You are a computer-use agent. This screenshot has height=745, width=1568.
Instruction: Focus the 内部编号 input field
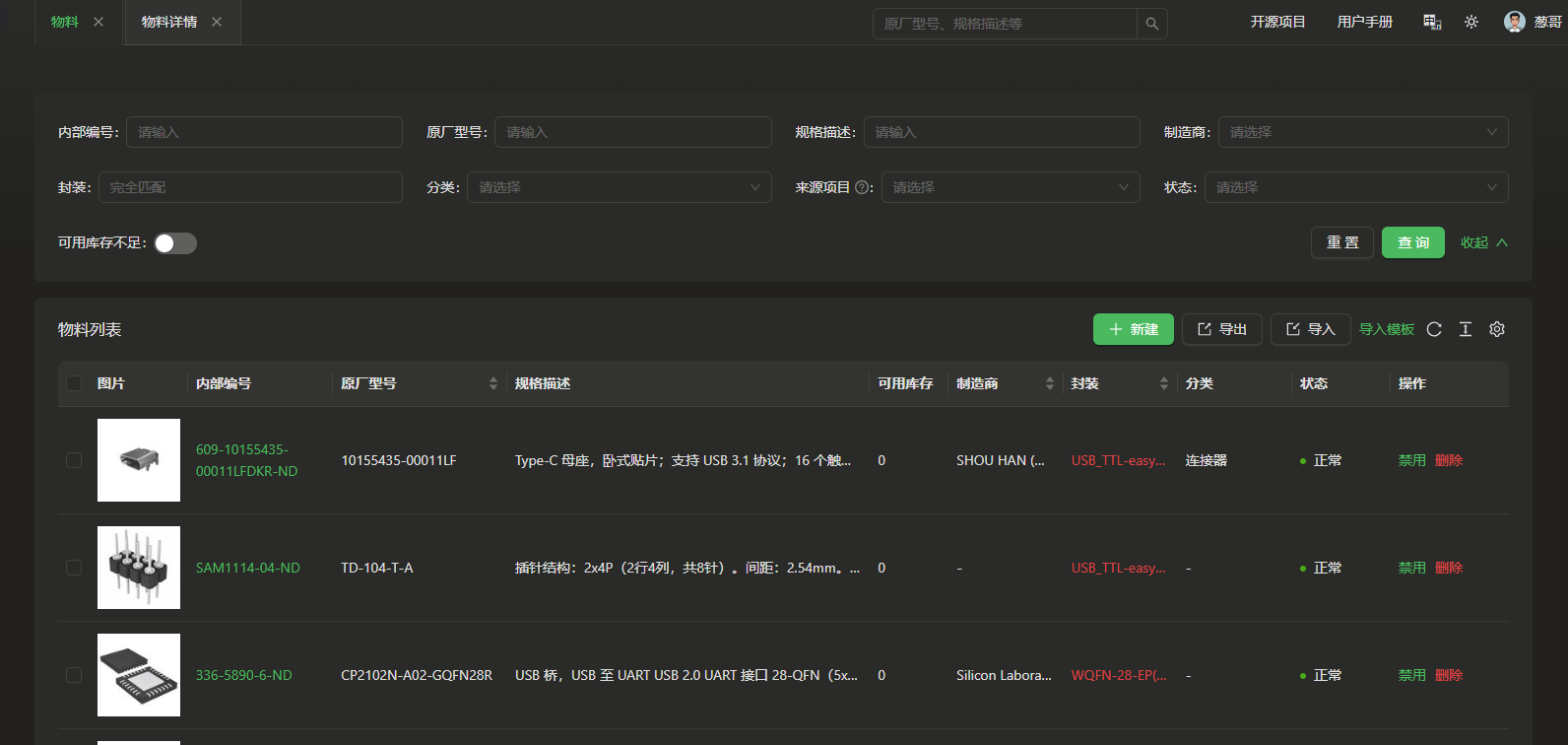[x=264, y=132]
